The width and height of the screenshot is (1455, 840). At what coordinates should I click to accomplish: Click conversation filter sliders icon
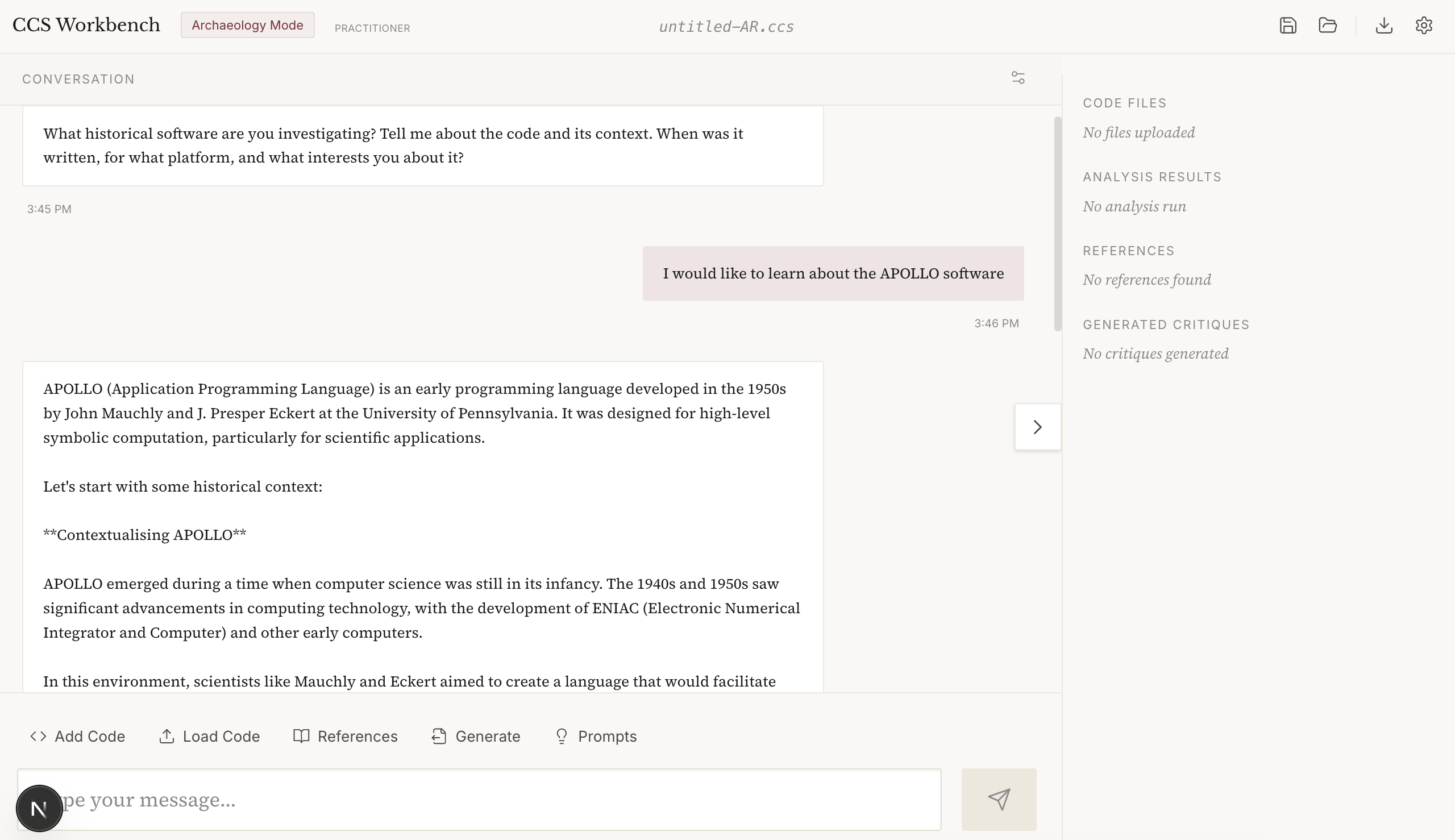coord(1018,78)
